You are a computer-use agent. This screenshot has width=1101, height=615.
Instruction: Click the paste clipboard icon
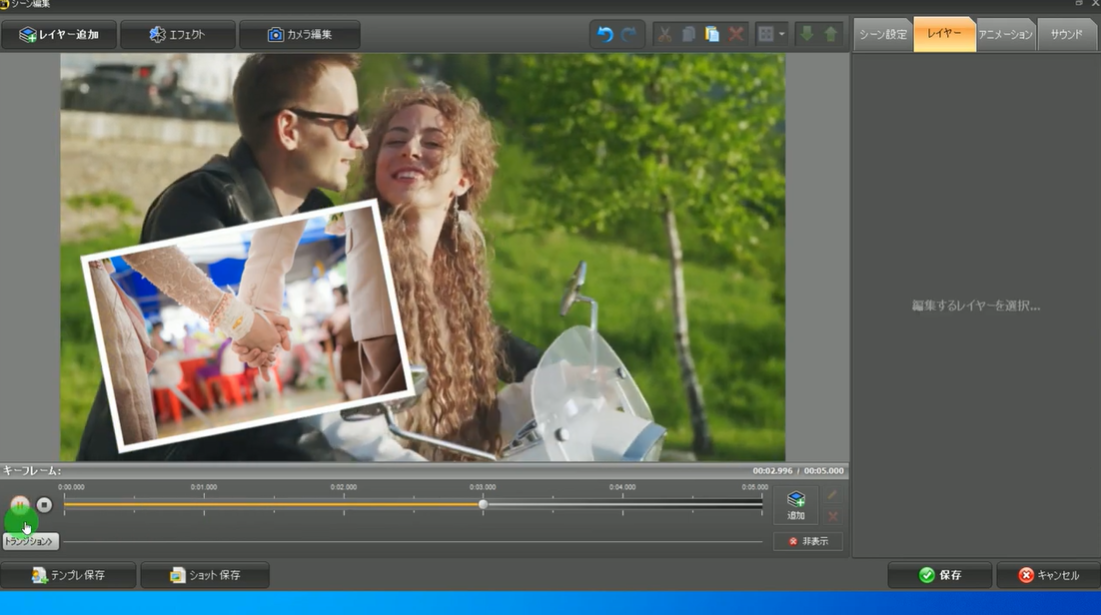coord(712,34)
